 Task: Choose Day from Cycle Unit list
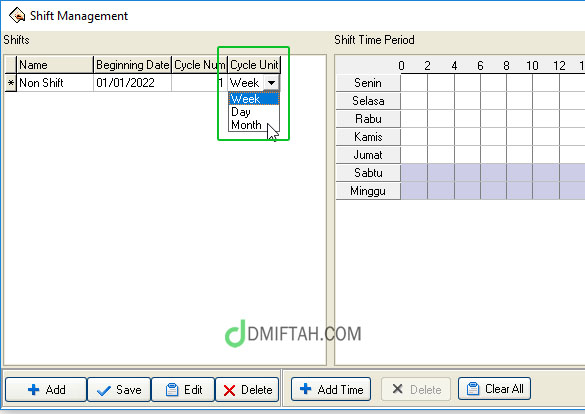[x=254, y=112]
